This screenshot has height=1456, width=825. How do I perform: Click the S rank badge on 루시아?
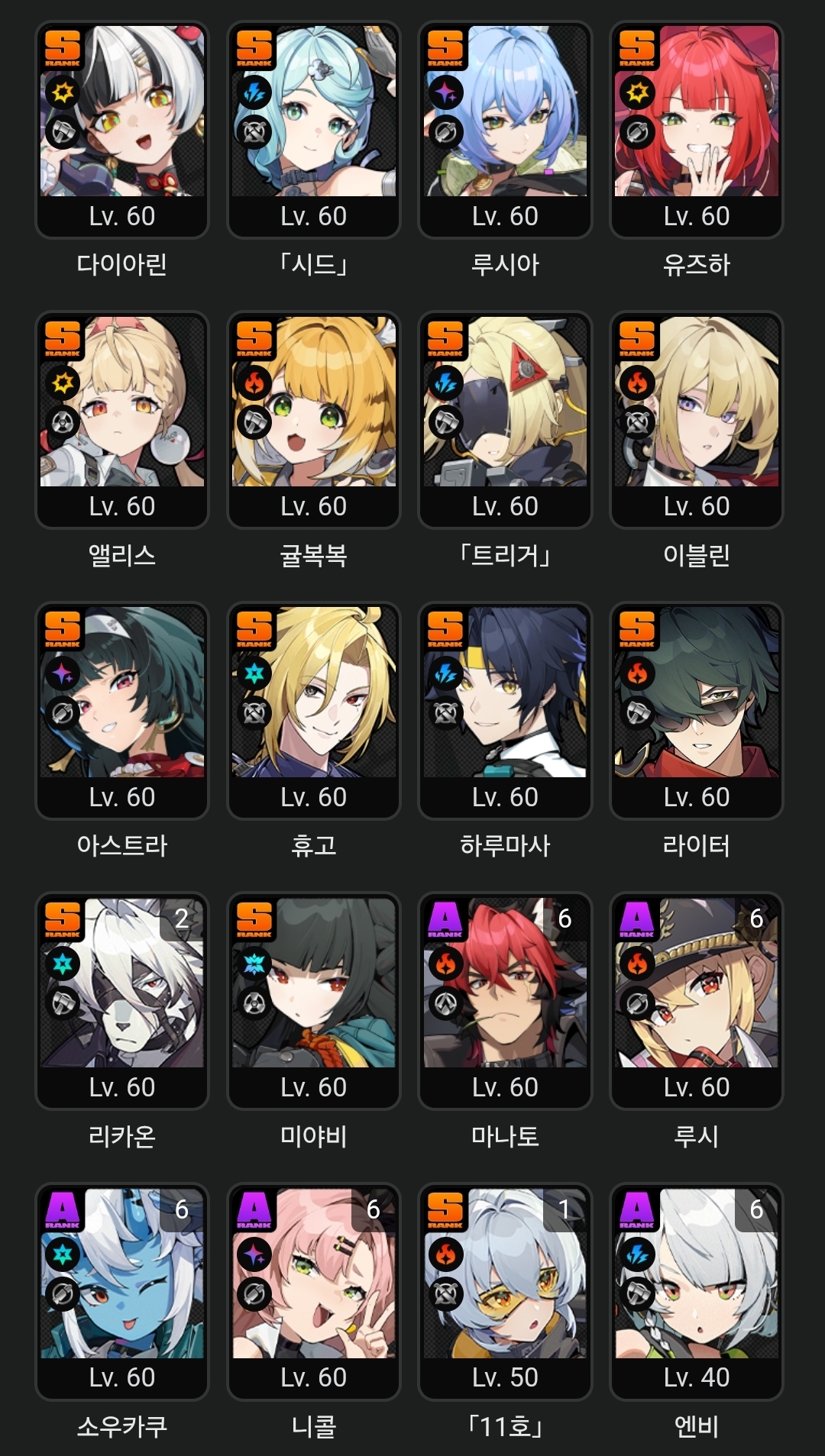(446, 47)
